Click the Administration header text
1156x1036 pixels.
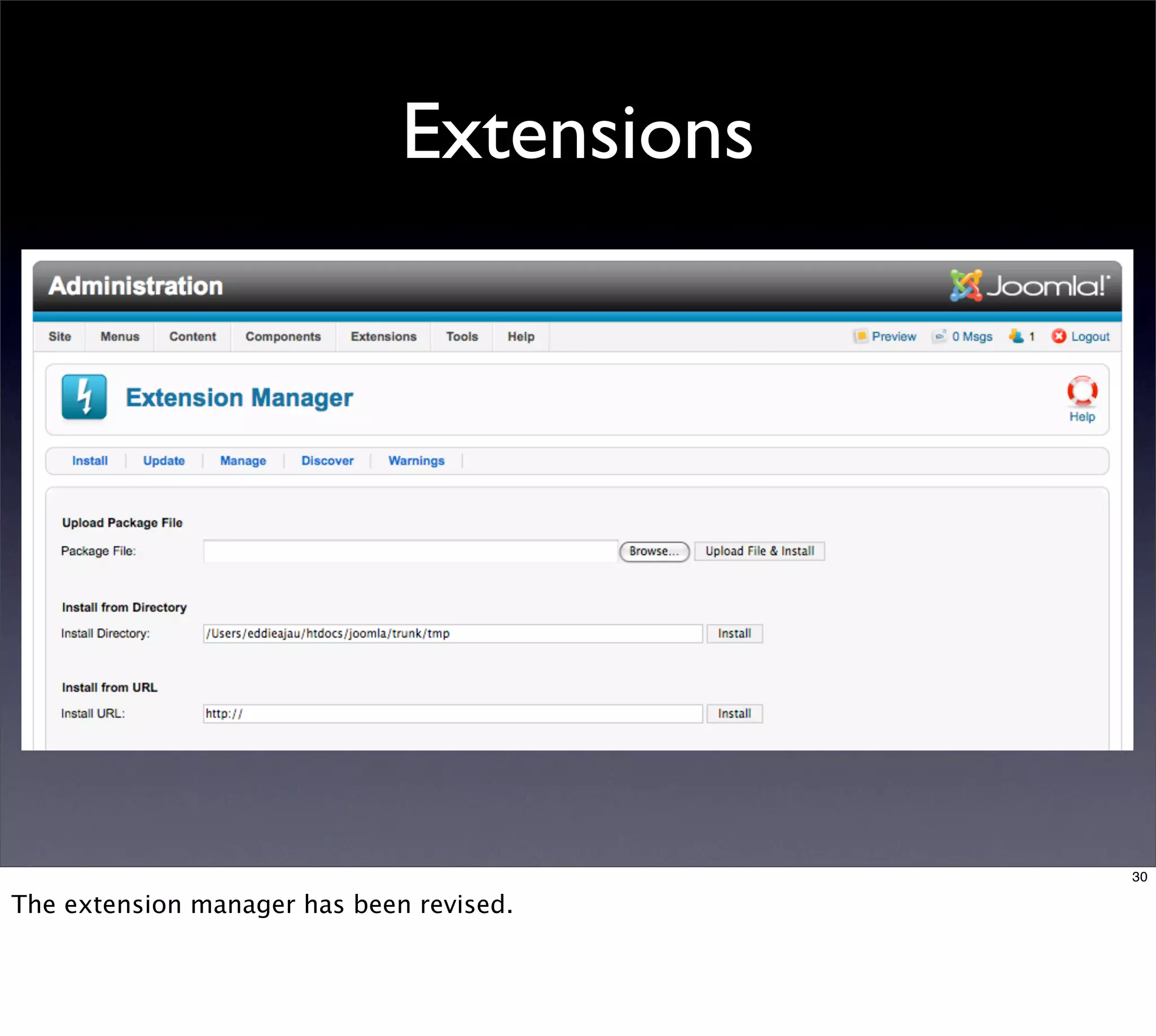click(x=135, y=286)
